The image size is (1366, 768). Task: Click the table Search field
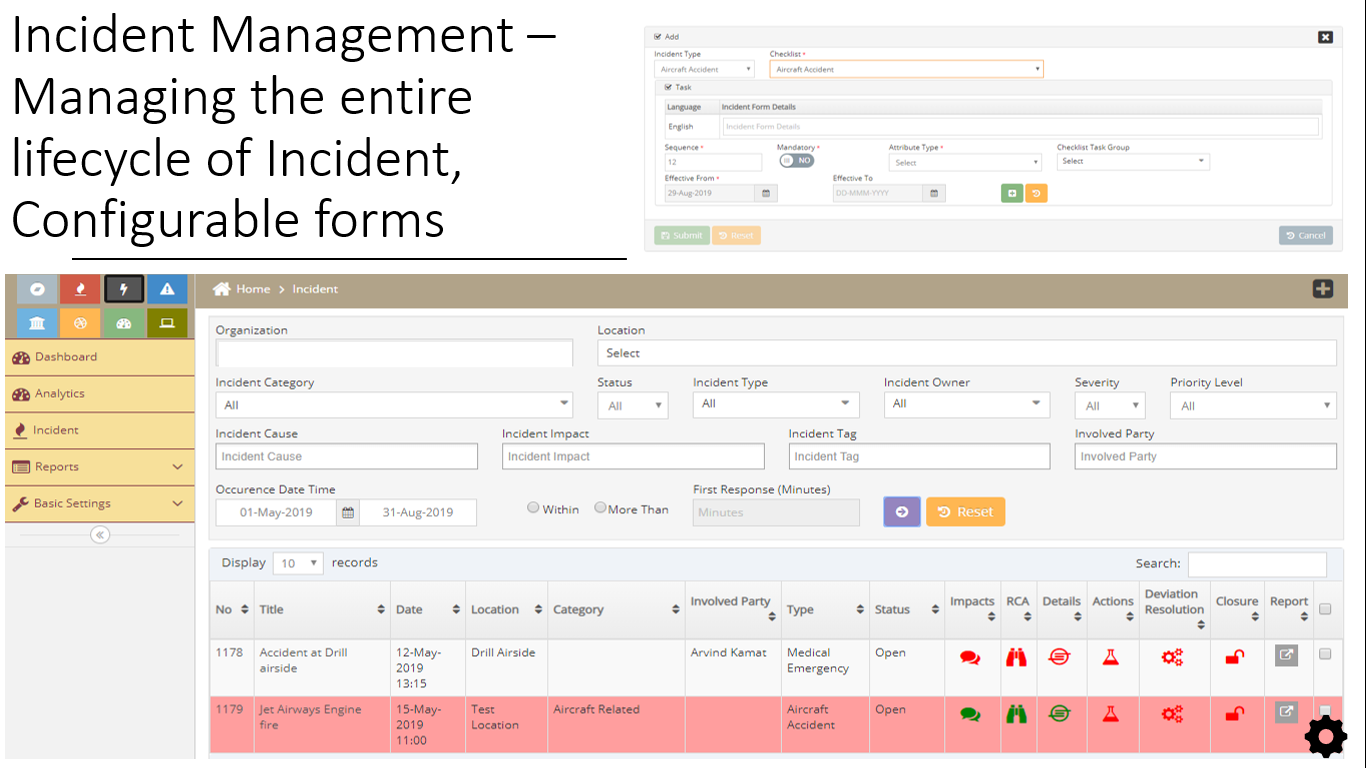(x=1257, y=564)
